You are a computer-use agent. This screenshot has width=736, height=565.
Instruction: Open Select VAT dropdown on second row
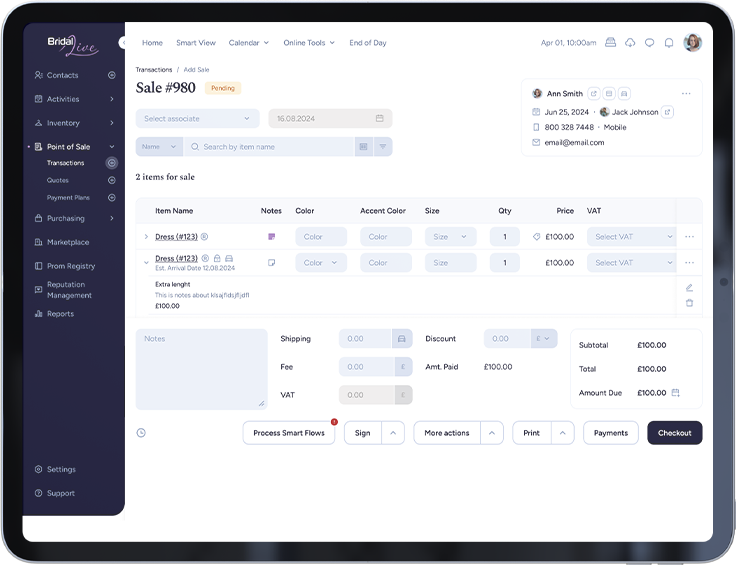click(631, 263)
